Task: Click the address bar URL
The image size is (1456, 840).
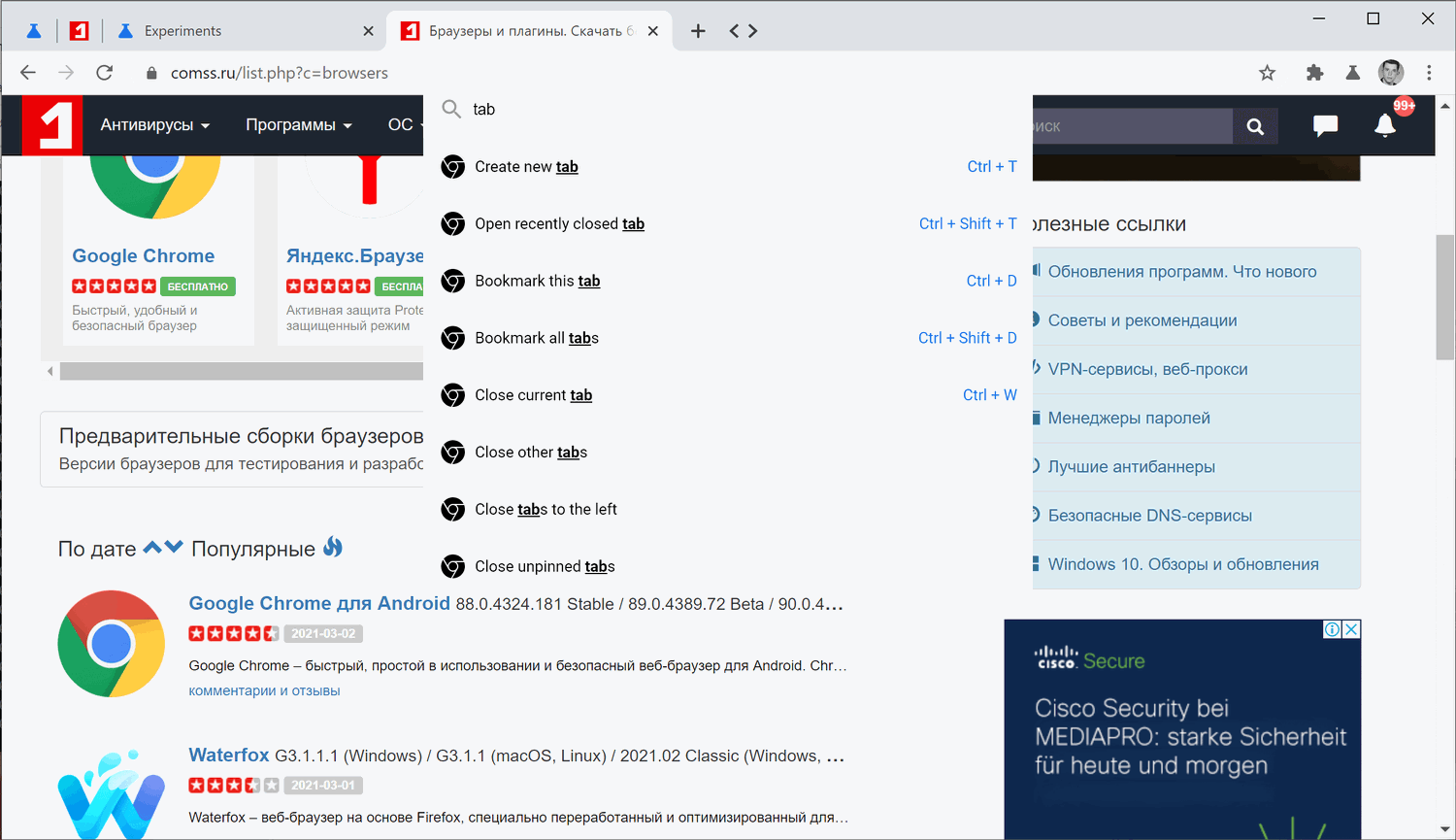Action: [x=280, y=73]
